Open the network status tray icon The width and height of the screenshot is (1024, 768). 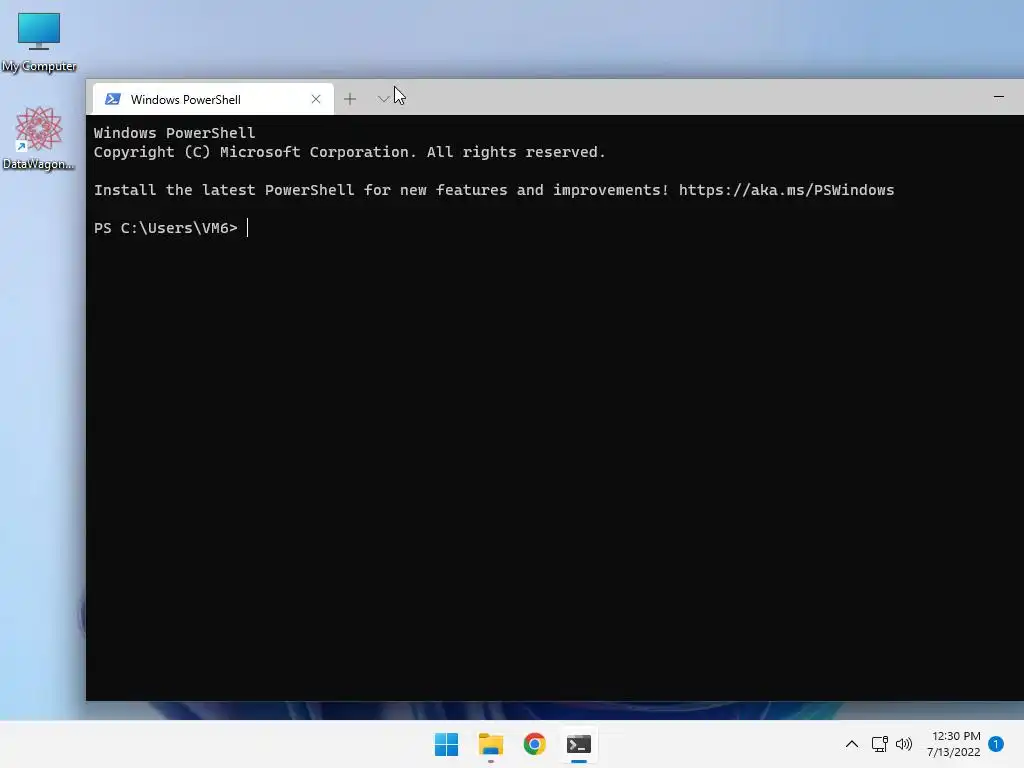pyautogui.click(x=880, y=744)
